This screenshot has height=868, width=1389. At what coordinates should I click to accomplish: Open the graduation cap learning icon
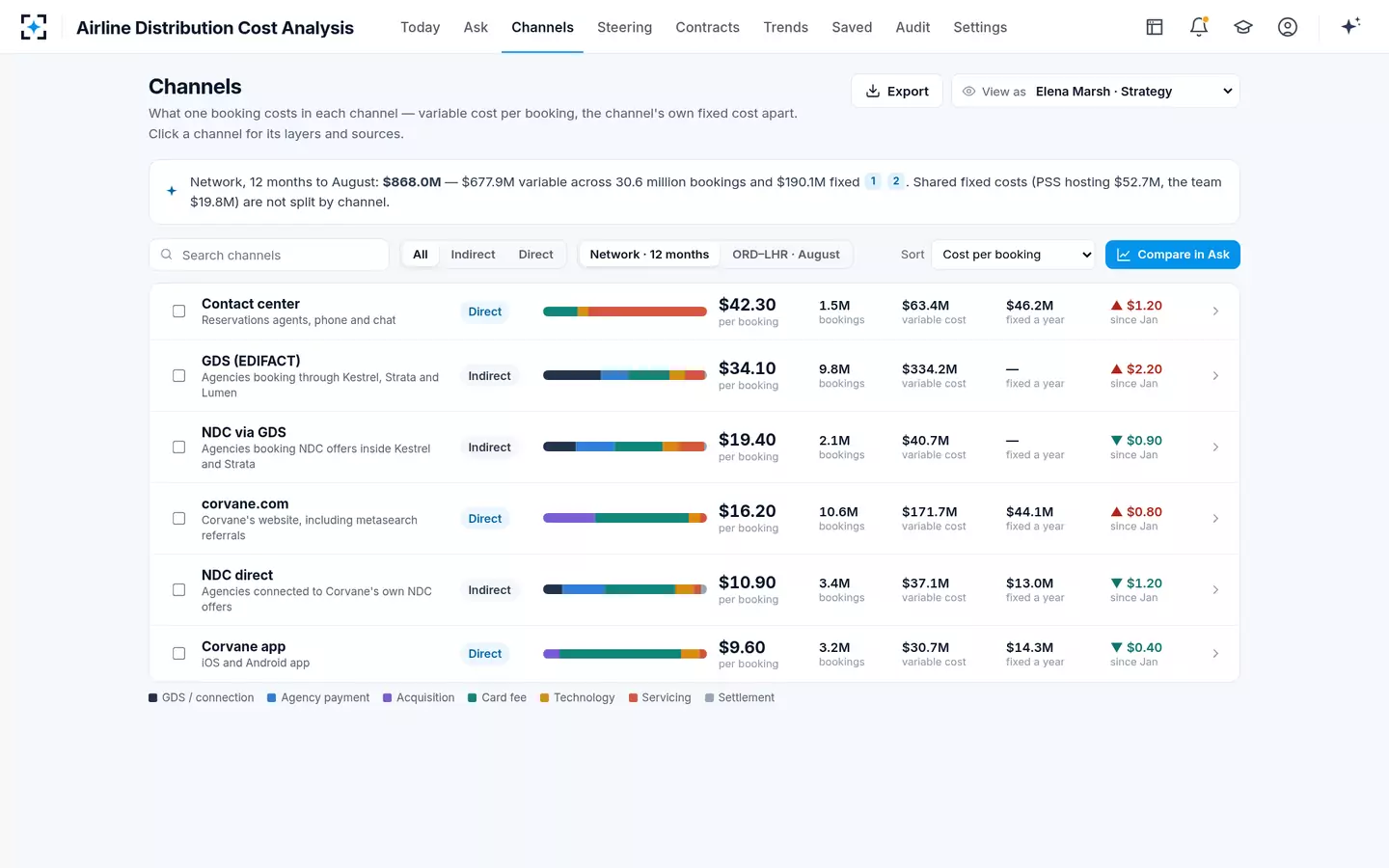(1243, 27)
